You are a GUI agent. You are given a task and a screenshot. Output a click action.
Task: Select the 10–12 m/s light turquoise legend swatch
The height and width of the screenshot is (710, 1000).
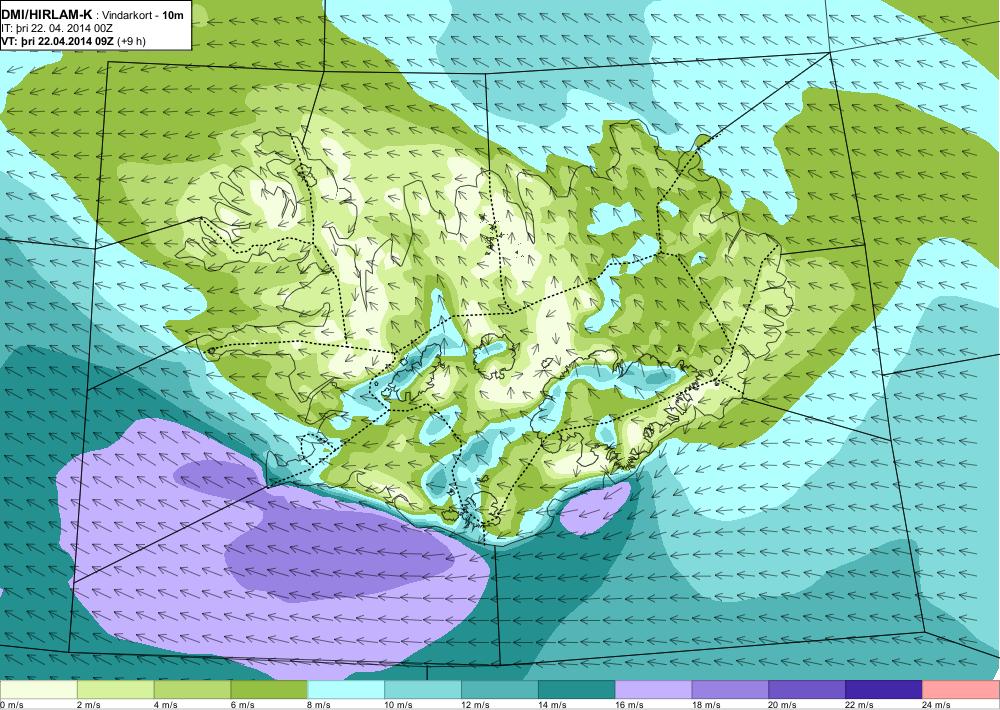(423, 690)
